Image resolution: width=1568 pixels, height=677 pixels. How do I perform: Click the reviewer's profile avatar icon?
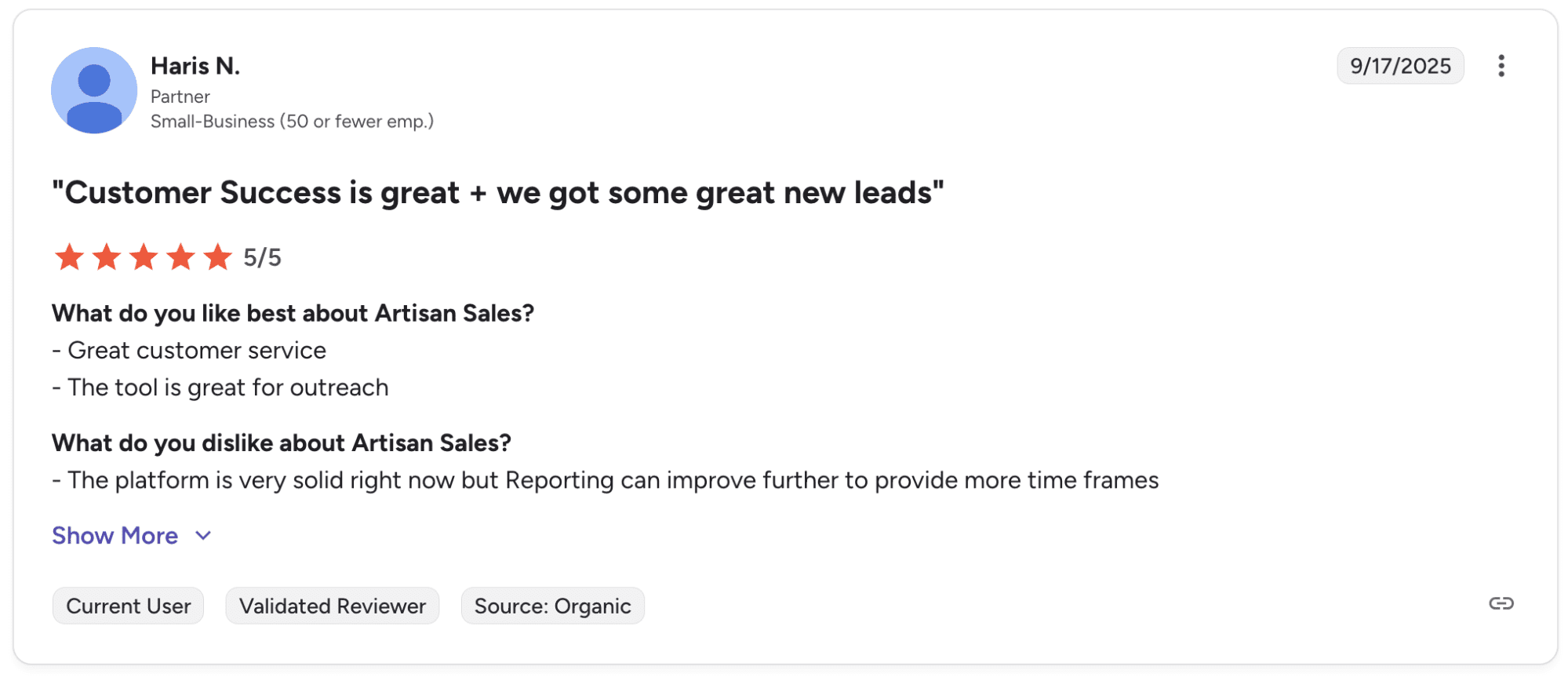pos(94,90)
